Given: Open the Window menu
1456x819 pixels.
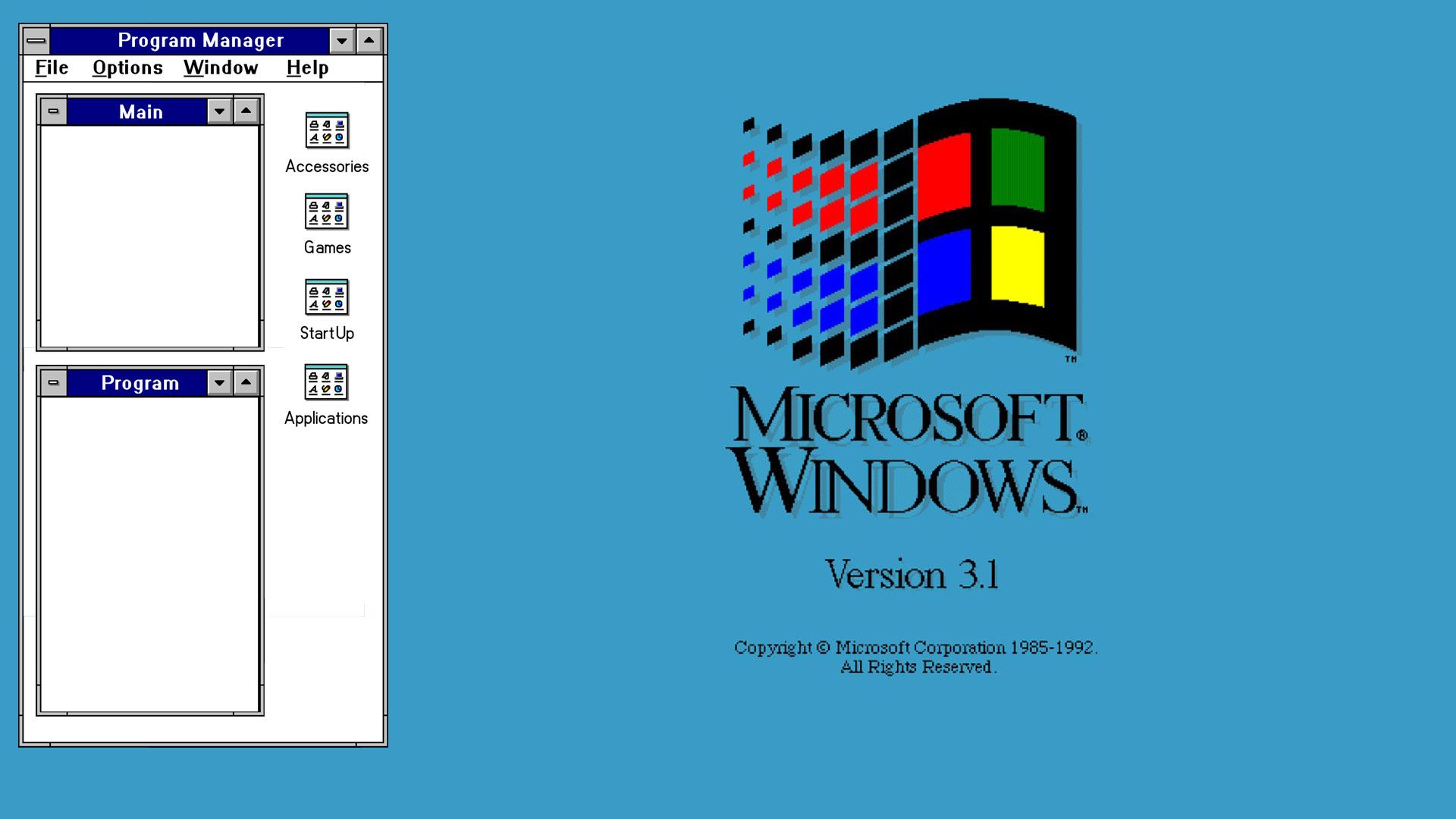Looking at the screenshot, I should click(221, 67).
